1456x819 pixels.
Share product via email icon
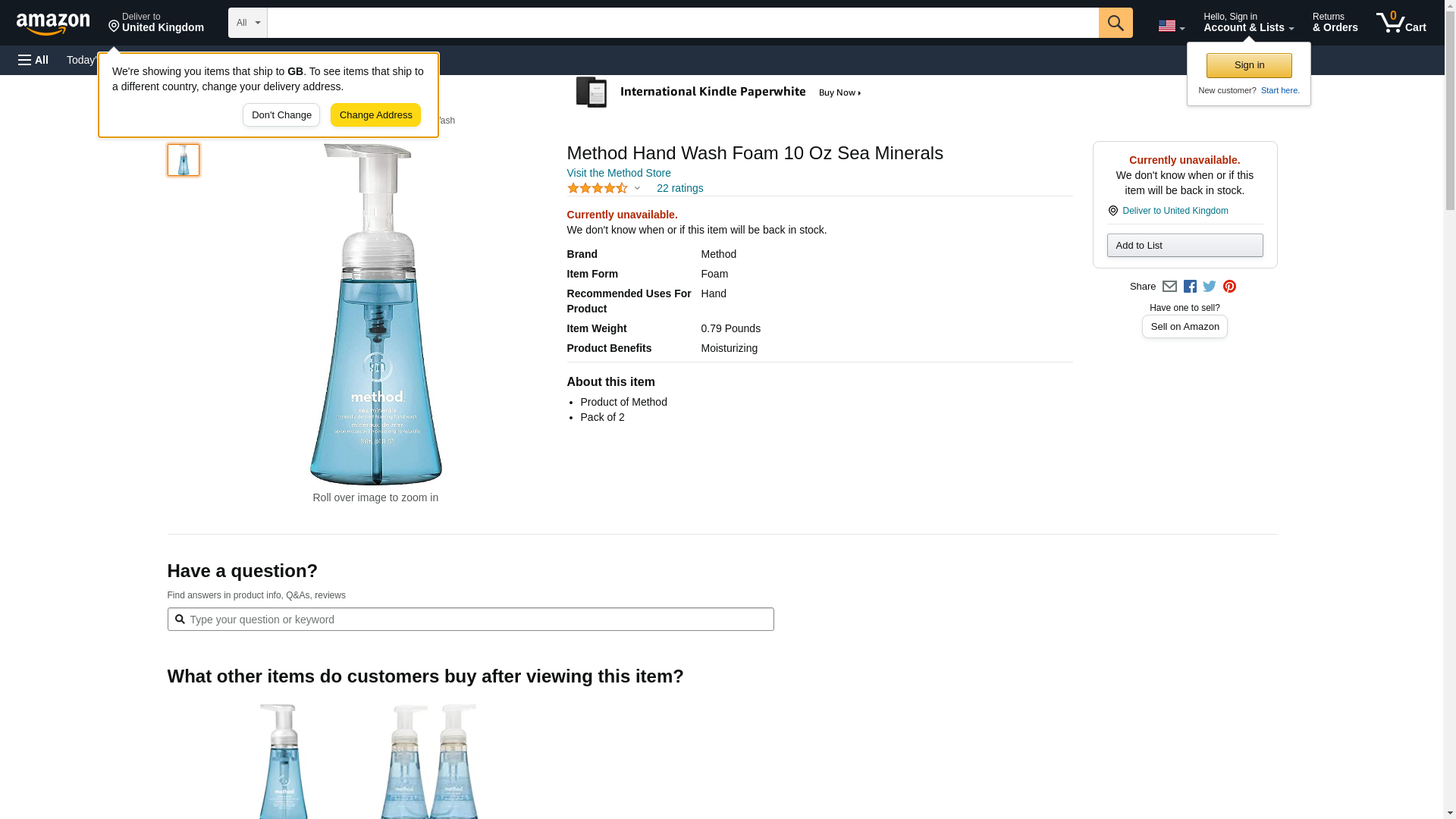[x=1169, y=287]
